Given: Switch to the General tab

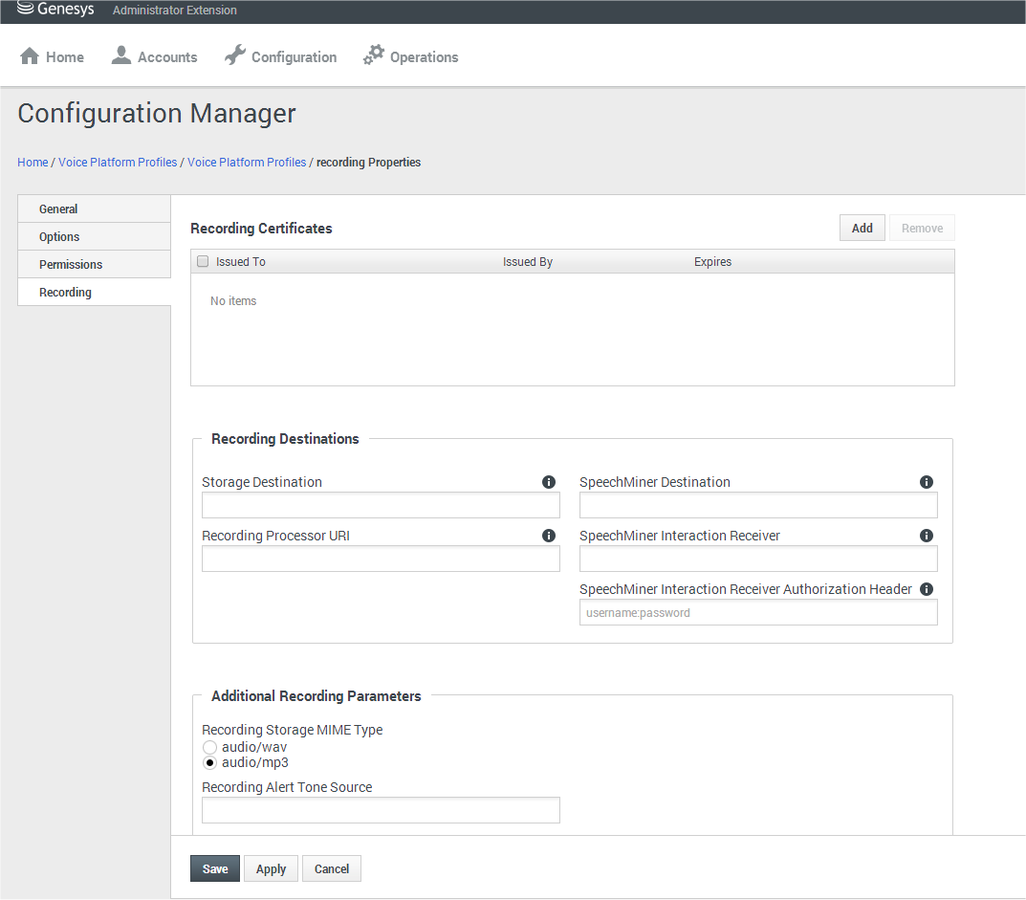Looking at the screenshot, I should point(94,209).
